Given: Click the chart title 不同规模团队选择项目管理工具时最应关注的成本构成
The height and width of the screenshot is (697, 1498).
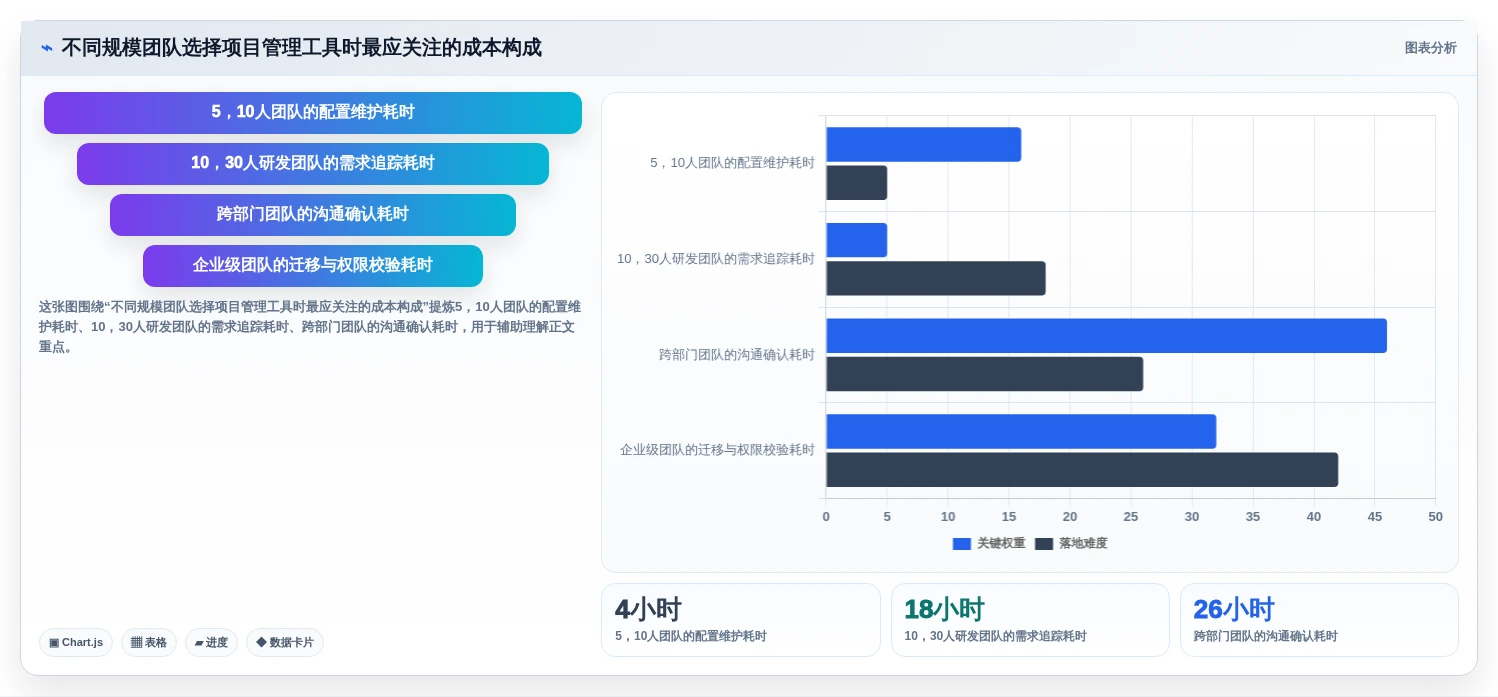Looking at the screenshot, I should [301, 48].
